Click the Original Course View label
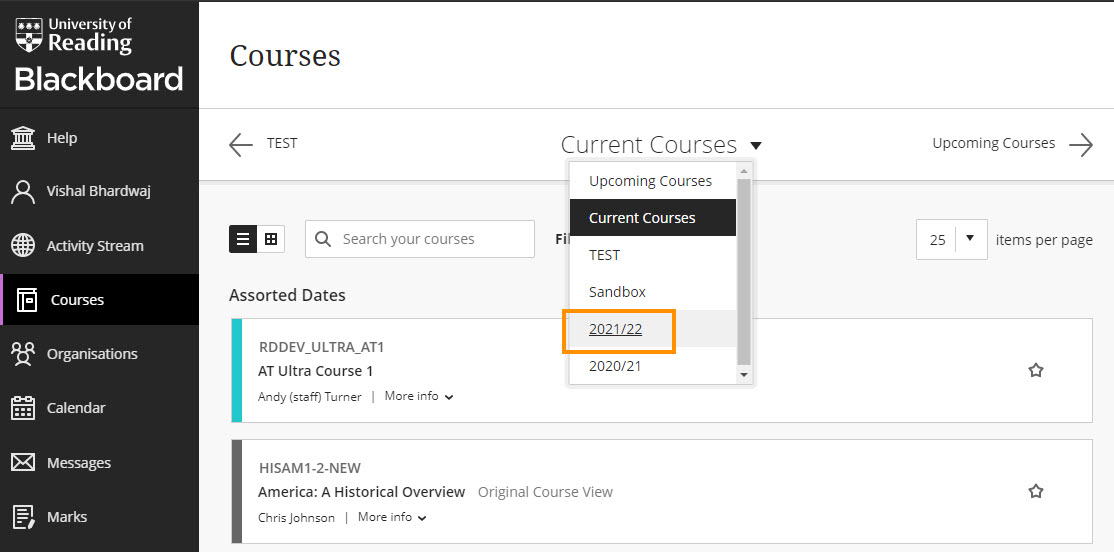1114x552 pixels. [545, 492]
